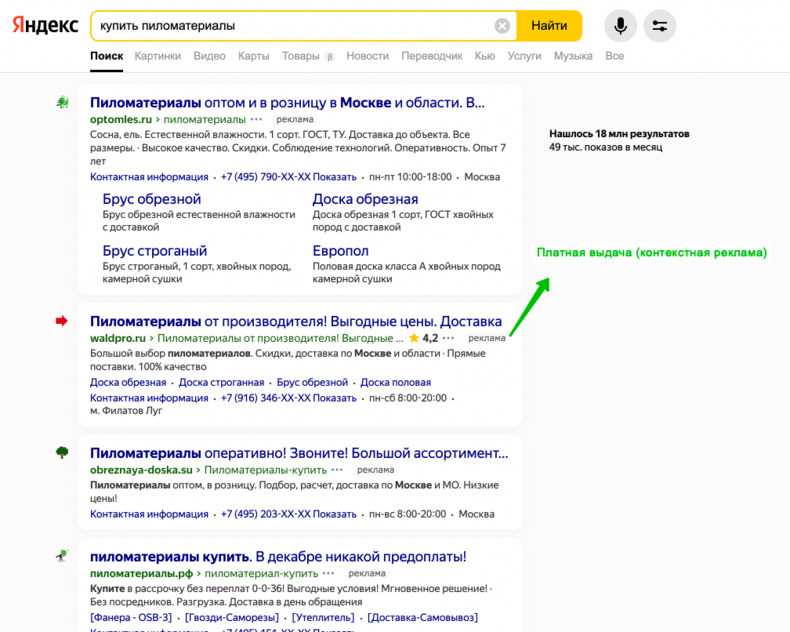The width and height of the screenshot is (790, 632).
Task: Open waldpro Доска строганная quick link
Action: tap(221, 383)
